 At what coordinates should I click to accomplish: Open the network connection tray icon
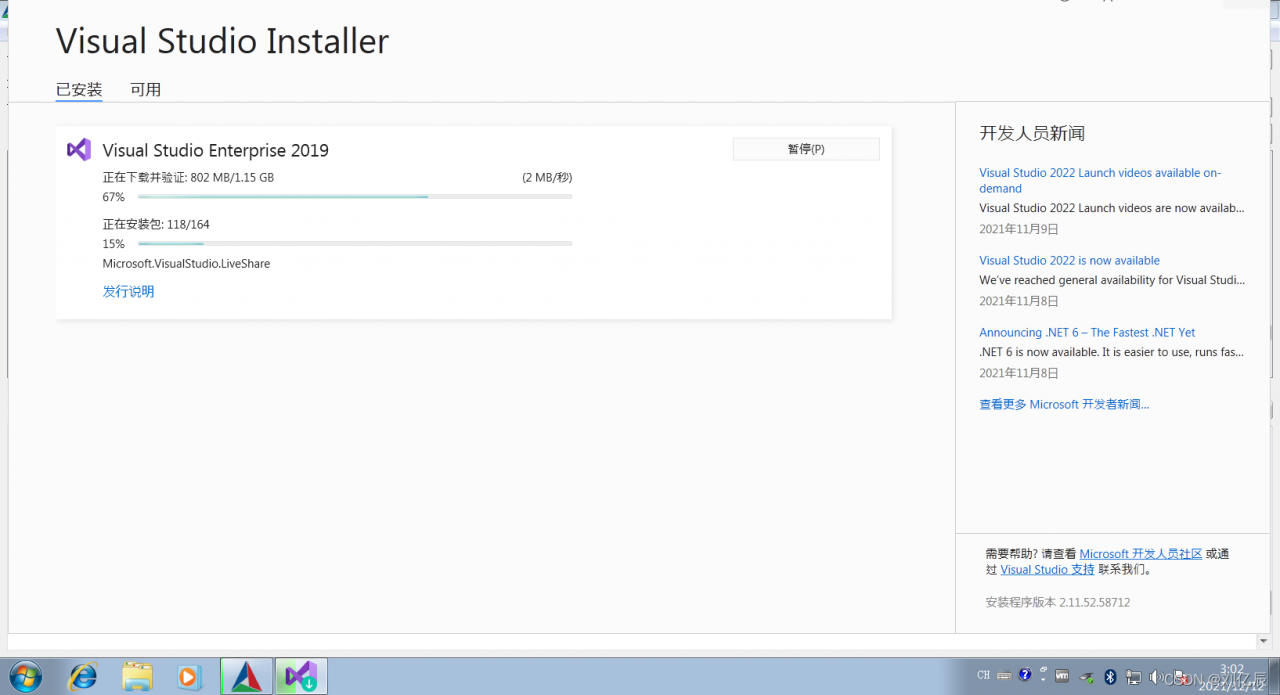coord(1133,677)
